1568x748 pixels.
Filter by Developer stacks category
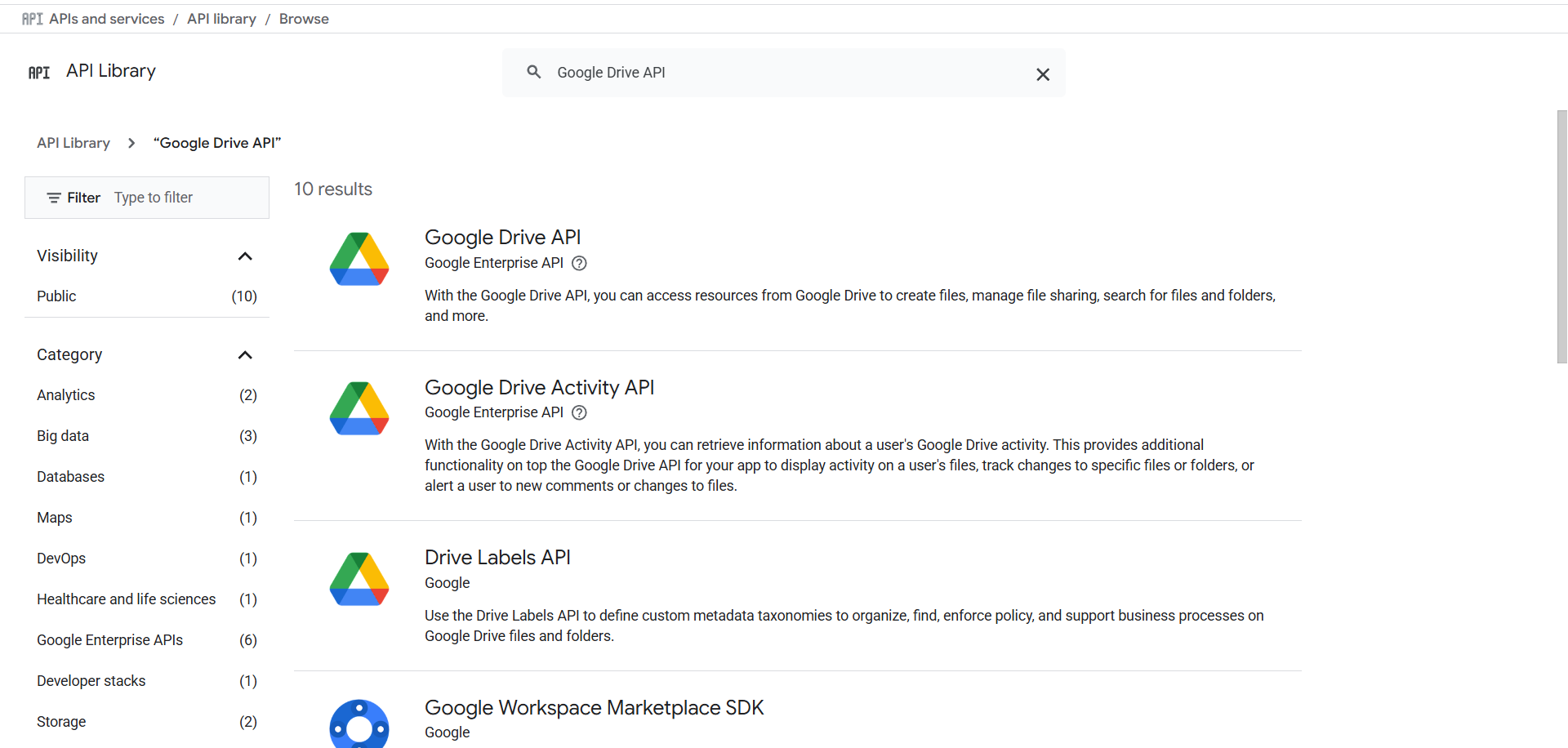pos(147,681)
